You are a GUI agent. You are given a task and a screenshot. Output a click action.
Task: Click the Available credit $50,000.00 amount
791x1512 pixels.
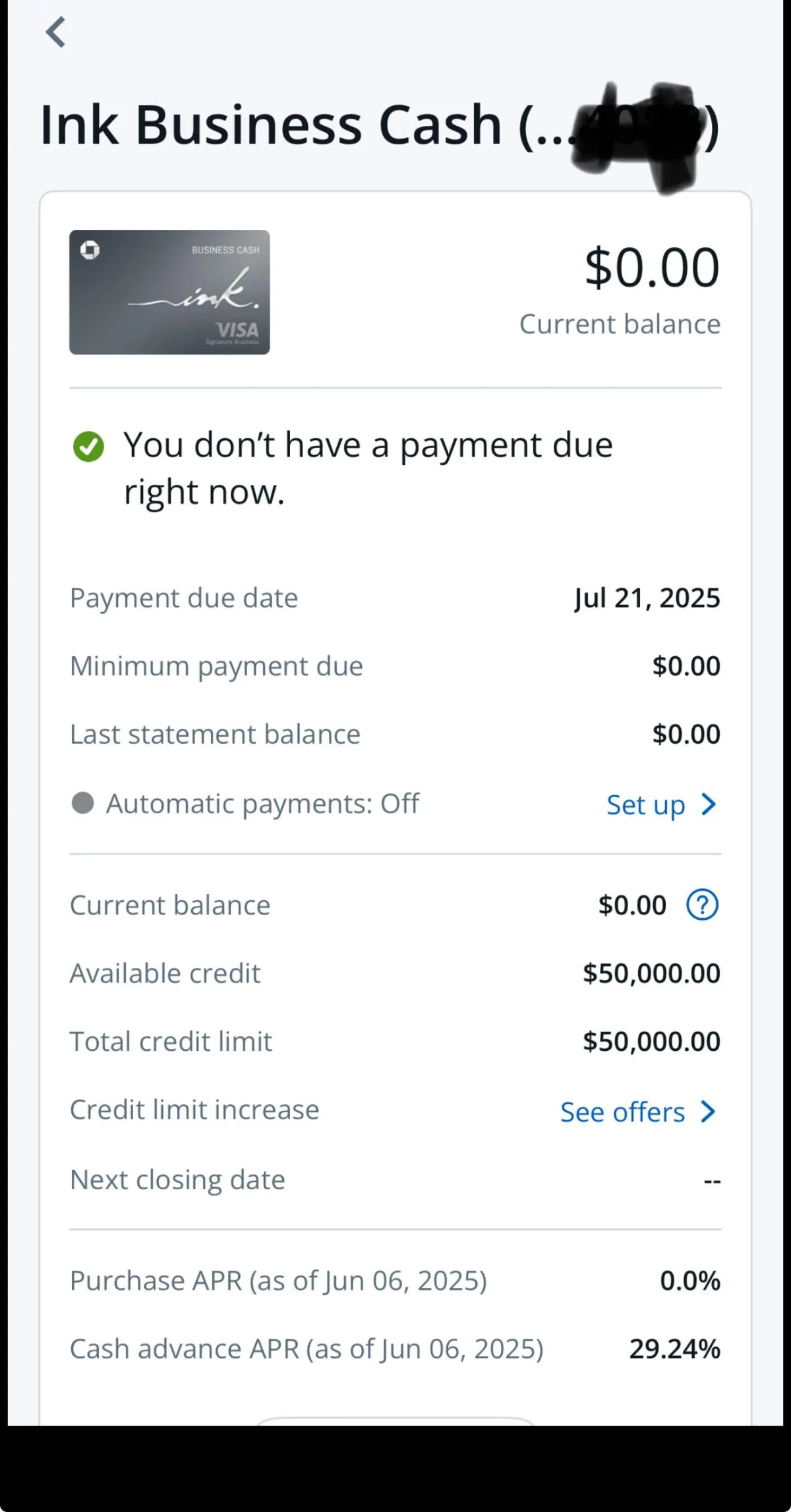click(651, 973)
